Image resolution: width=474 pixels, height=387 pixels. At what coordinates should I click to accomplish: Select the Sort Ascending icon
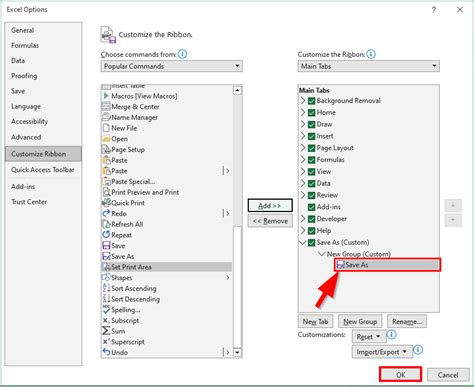click(x=106, y=288)
